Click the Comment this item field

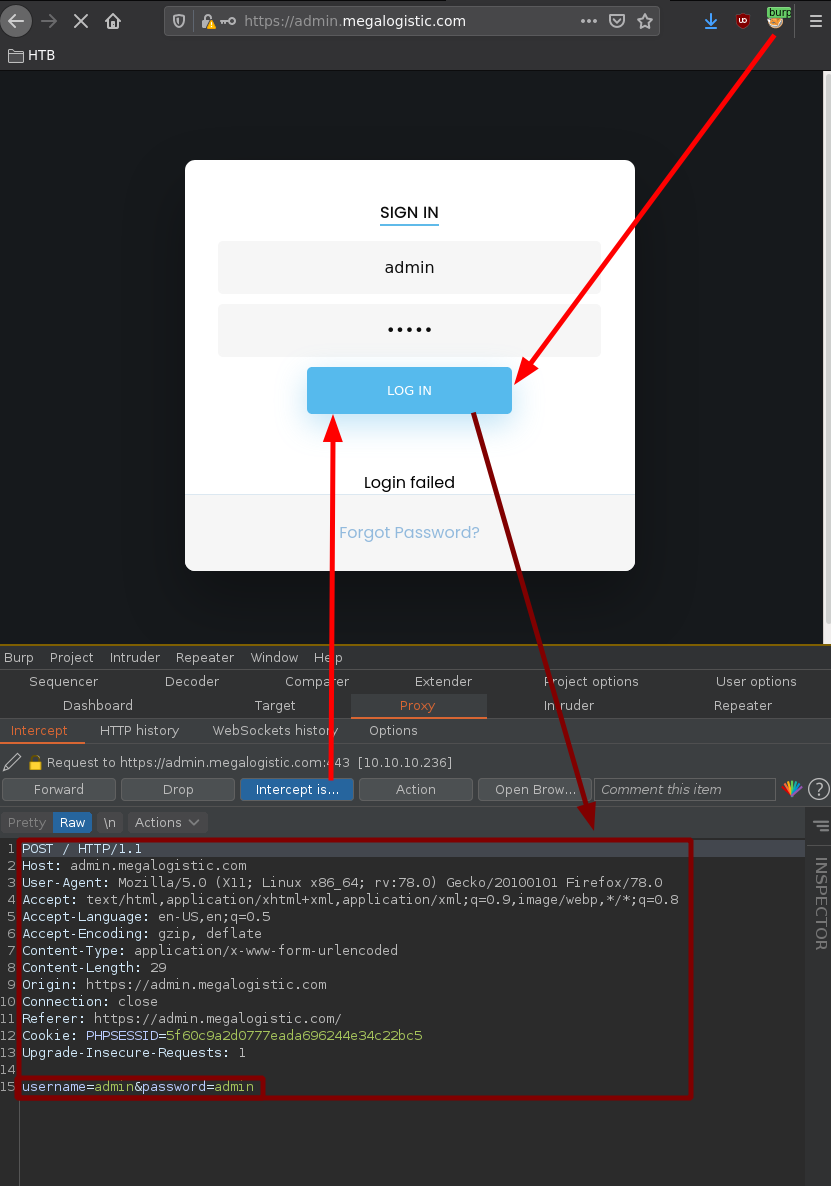(x=685, y=789)
